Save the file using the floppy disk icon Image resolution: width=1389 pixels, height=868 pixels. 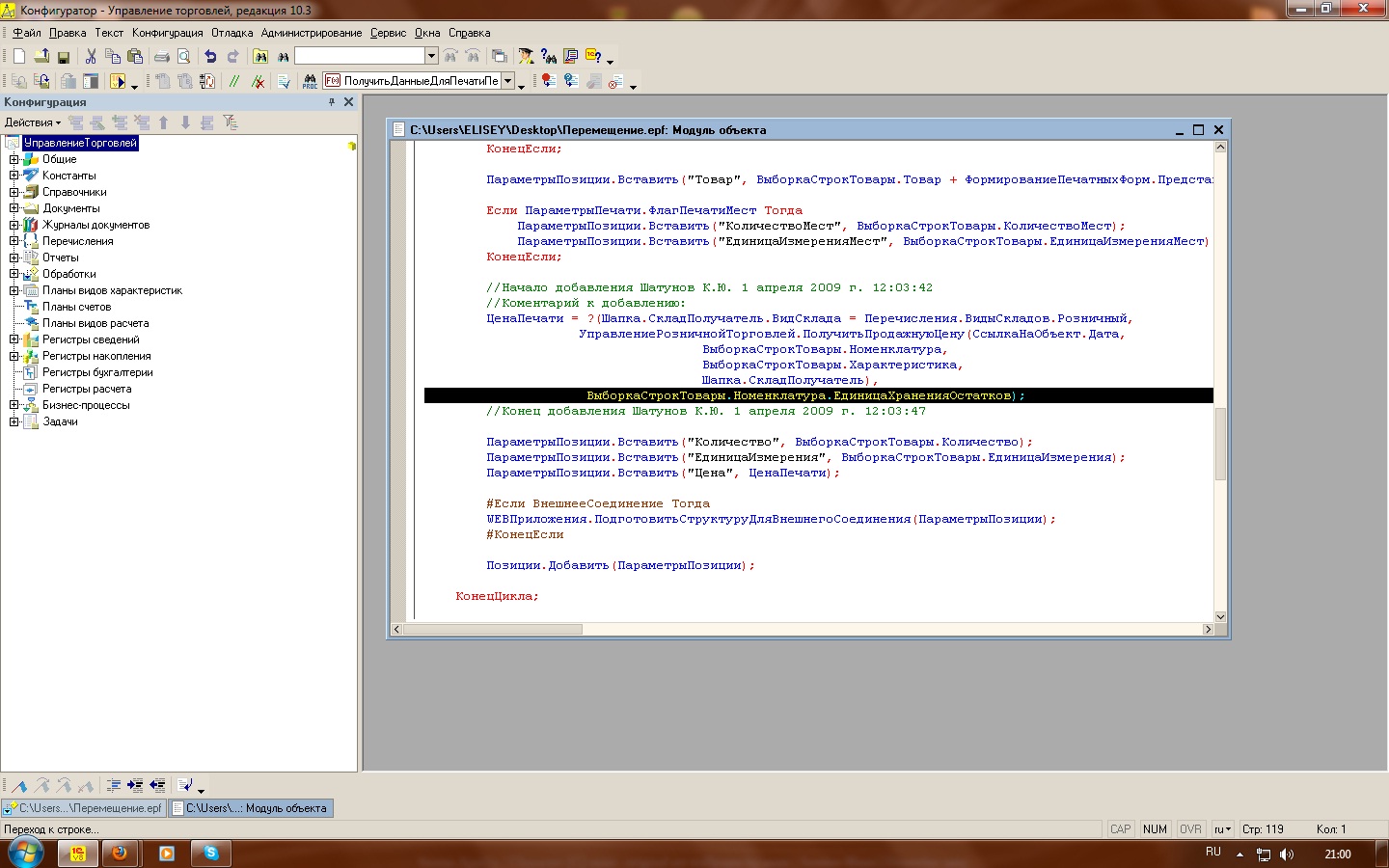(64, 57)
